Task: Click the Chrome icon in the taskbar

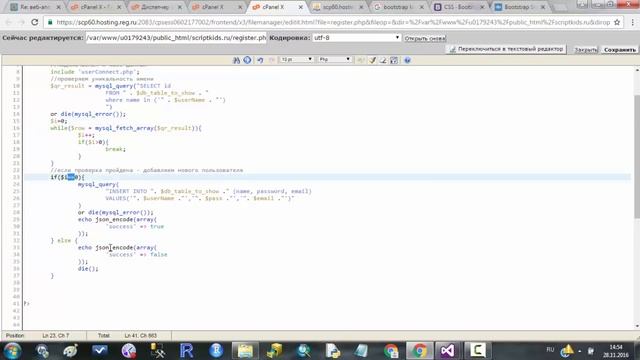Action: 419,351
